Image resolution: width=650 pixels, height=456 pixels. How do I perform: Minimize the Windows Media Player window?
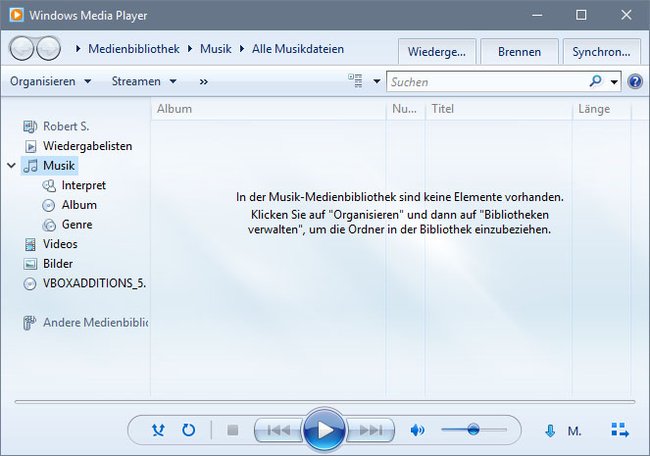point(537,15)
